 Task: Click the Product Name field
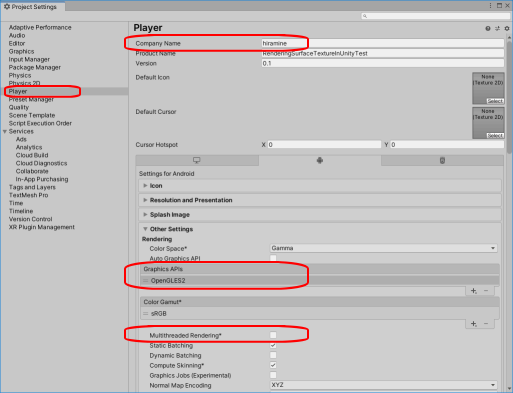coord(383,53)
